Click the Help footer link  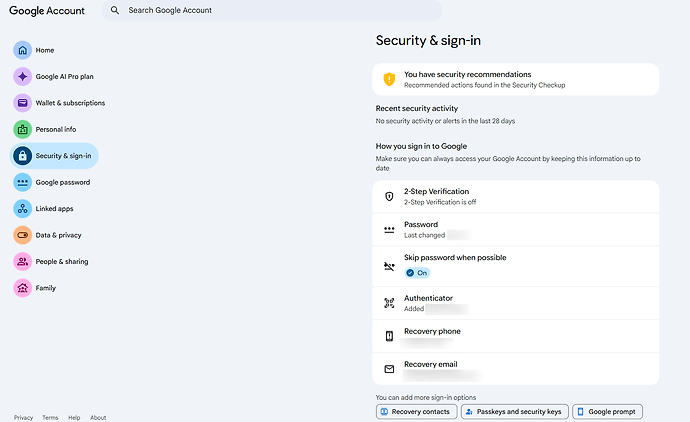74,418
